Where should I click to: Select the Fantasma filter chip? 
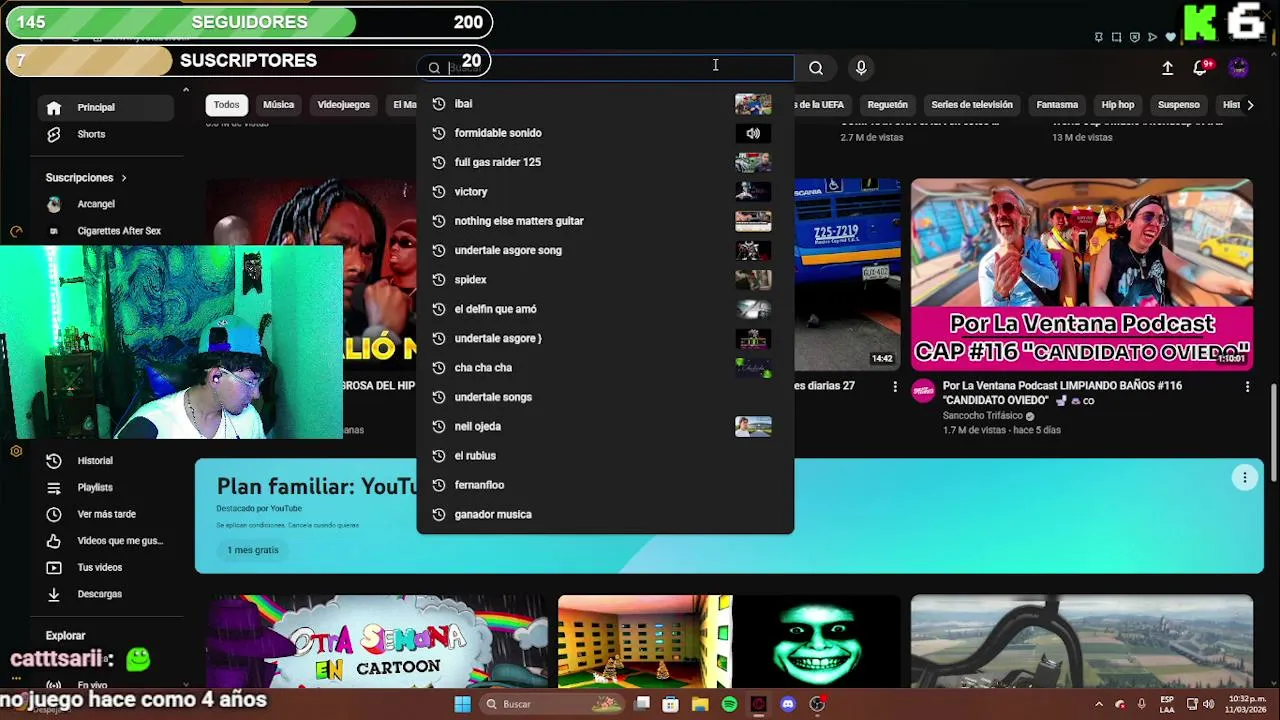point(1057,105)
